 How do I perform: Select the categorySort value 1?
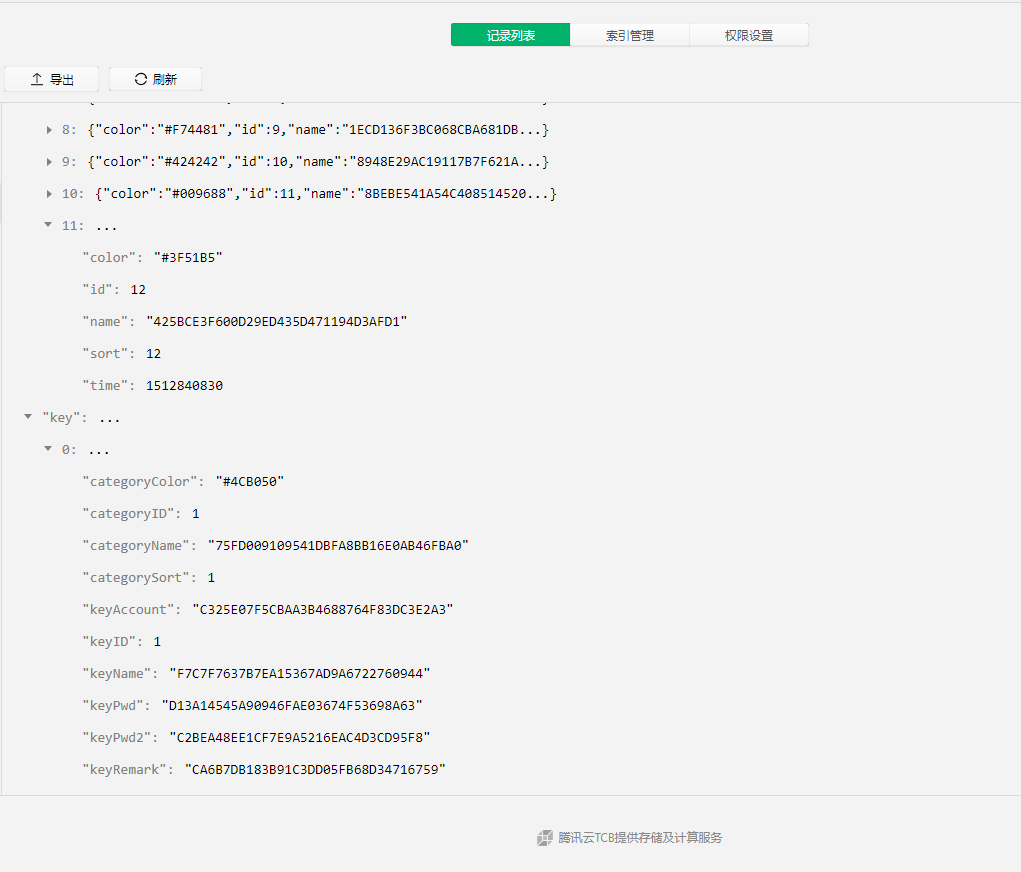click(x=211, y=578)
